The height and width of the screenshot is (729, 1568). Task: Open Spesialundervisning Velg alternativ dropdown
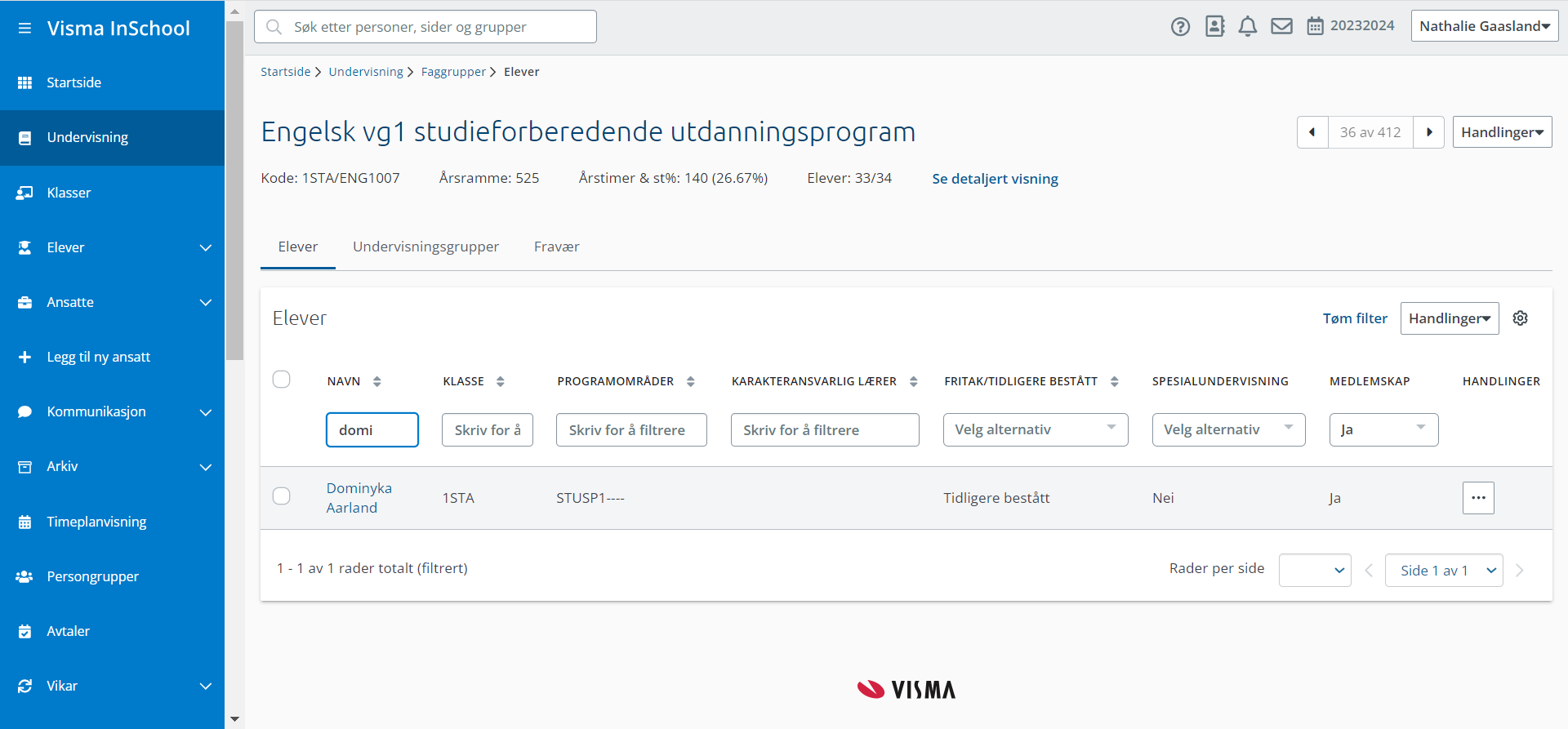pyautogui.click(x=1228, y=429)
